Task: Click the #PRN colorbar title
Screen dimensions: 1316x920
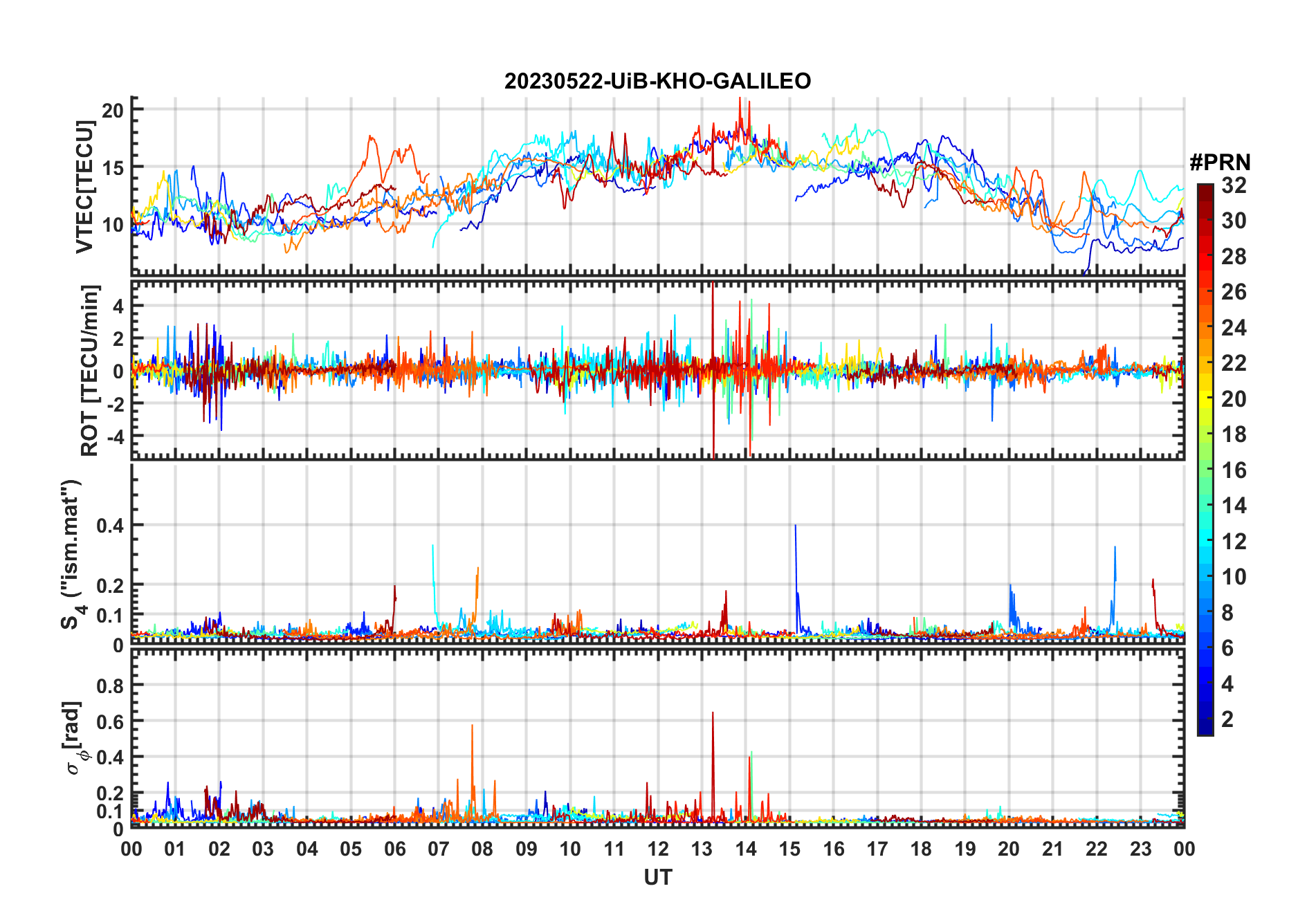Action: (x=1220, y=163)
